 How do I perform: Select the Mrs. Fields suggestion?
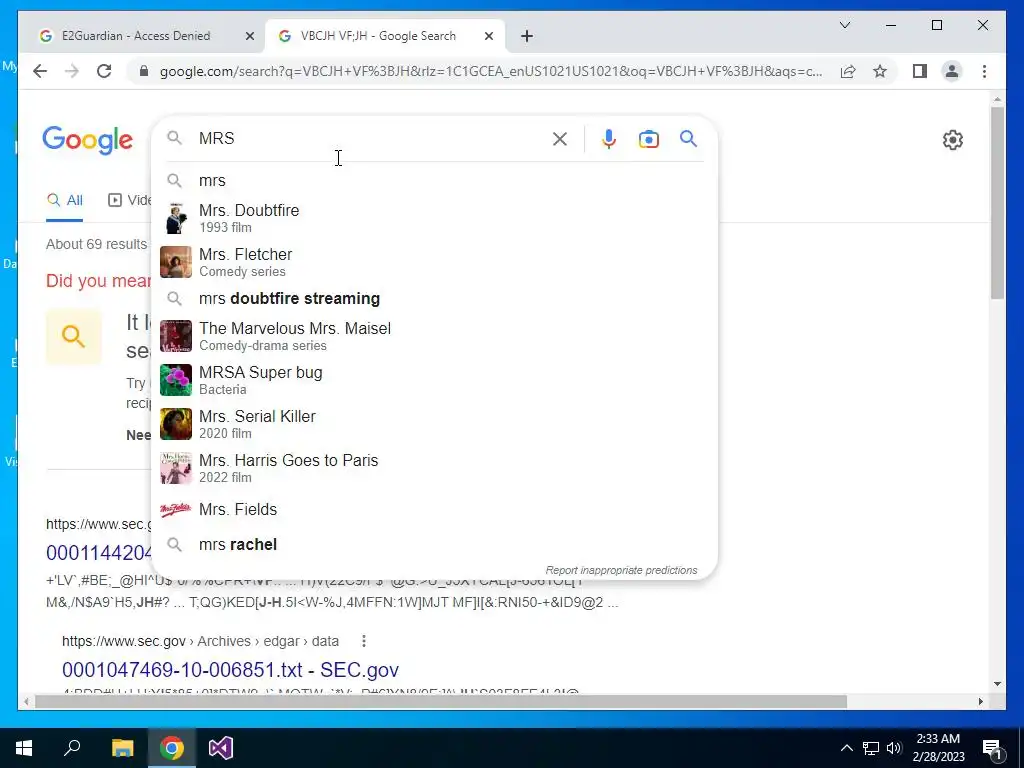point(434,509)
